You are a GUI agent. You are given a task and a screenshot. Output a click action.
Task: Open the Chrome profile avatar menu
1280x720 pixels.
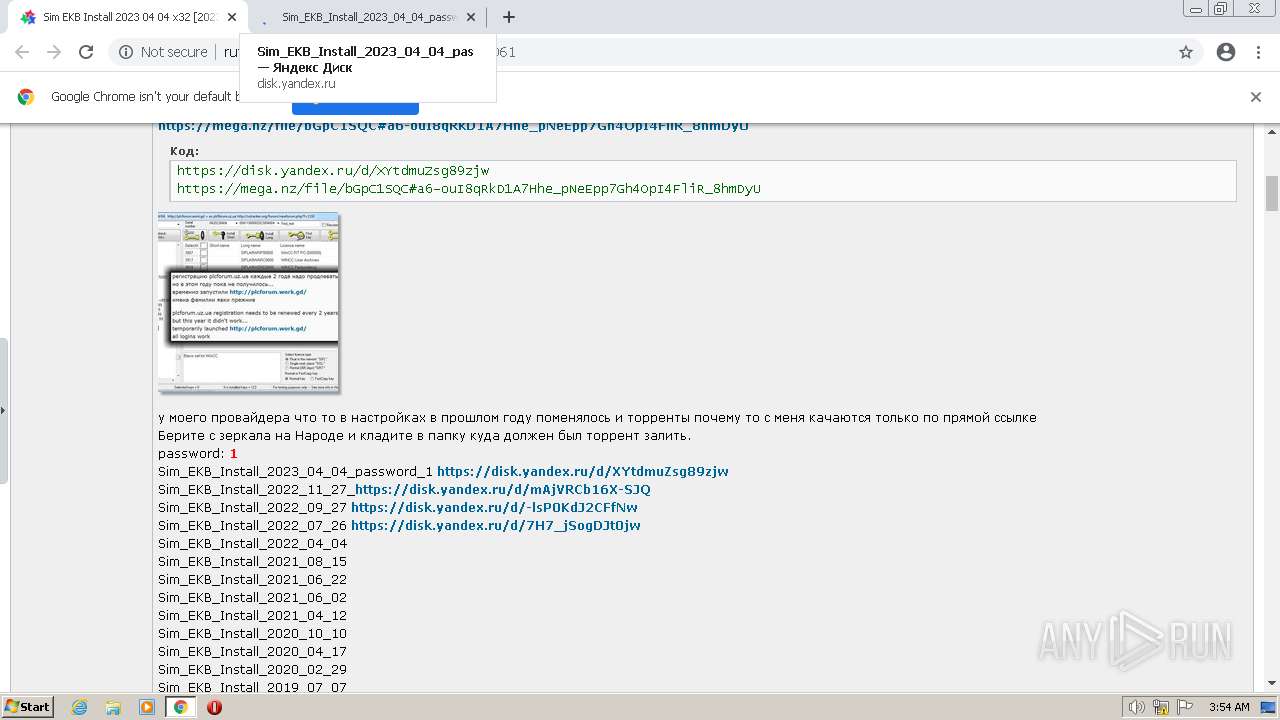pos(1226,52)
